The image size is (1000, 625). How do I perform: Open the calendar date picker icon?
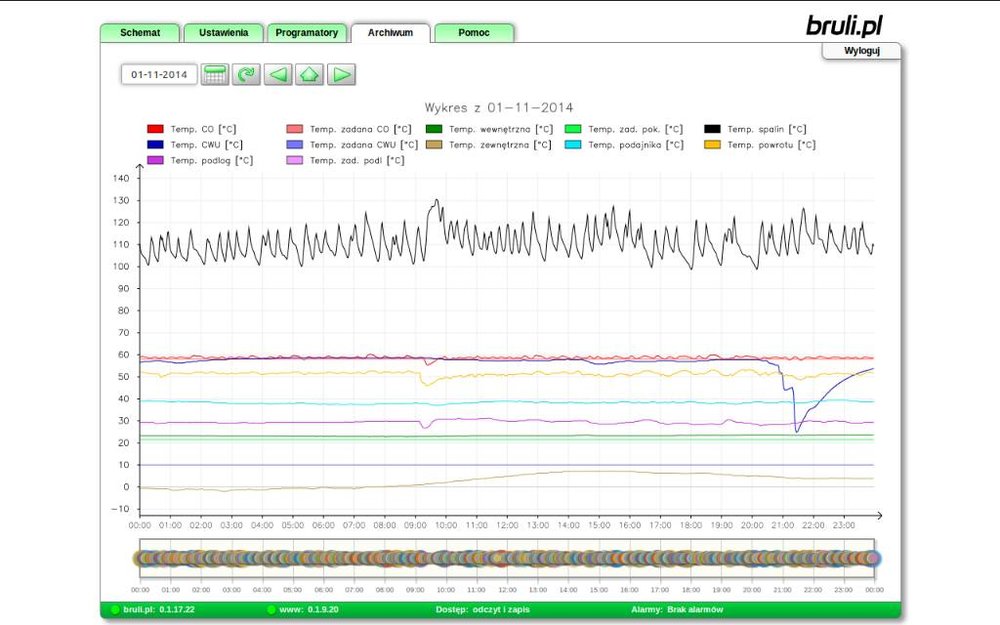click(x=215, y=74)
